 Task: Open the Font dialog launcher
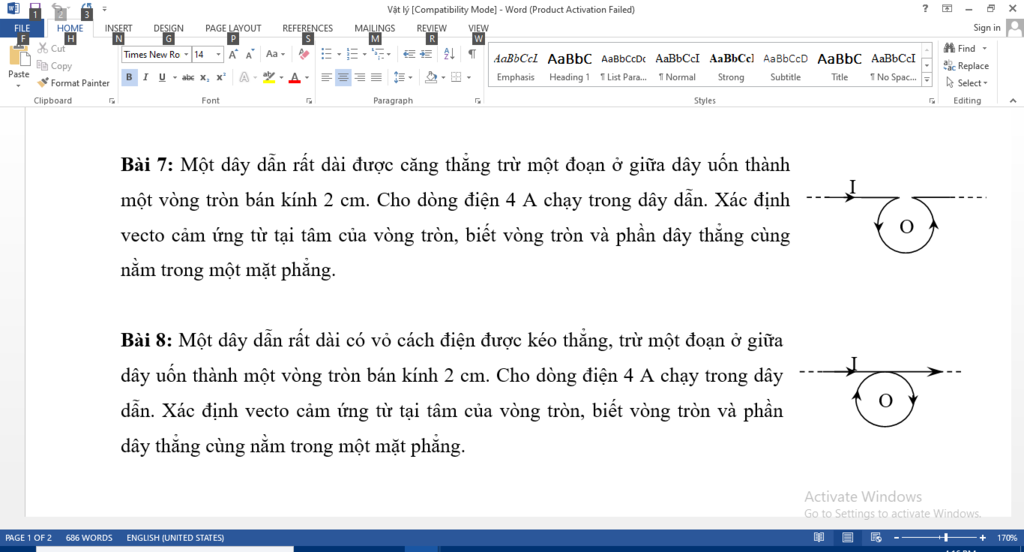click(x=309, y=101)
